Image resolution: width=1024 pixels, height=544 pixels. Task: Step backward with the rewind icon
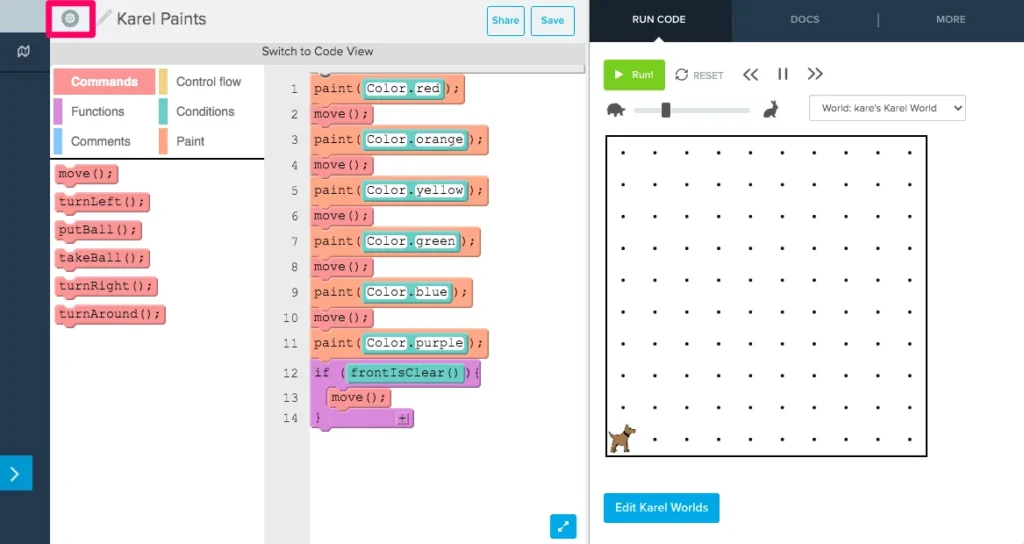click(x=750, y=75)
